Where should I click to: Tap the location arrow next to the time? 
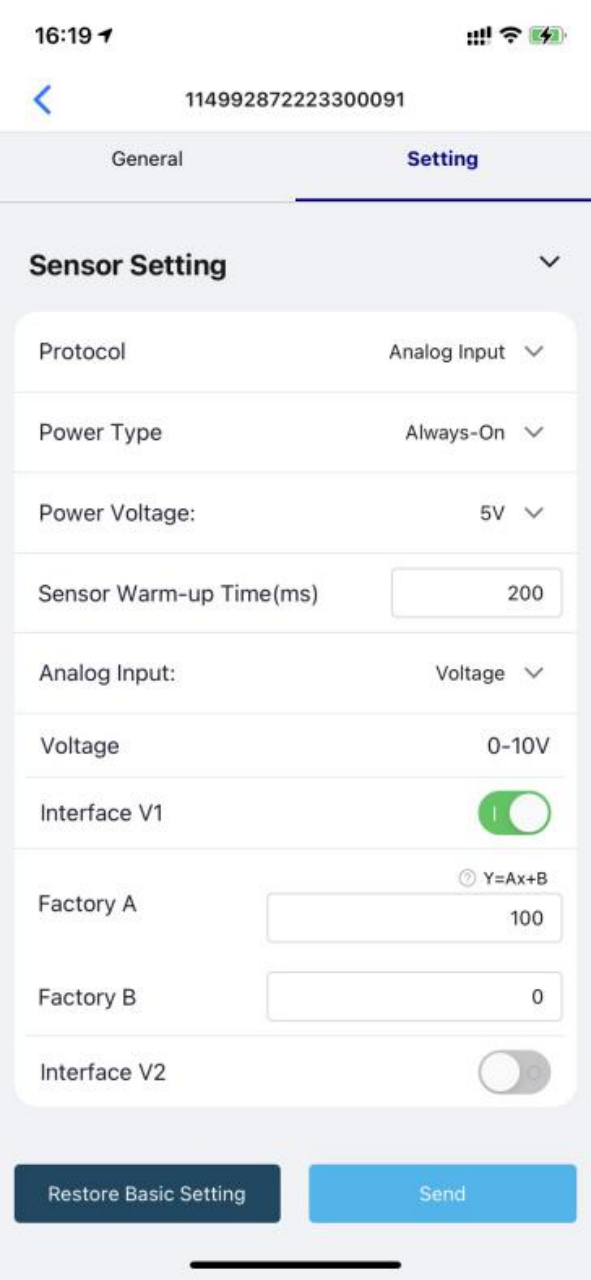tap(106, 36)
